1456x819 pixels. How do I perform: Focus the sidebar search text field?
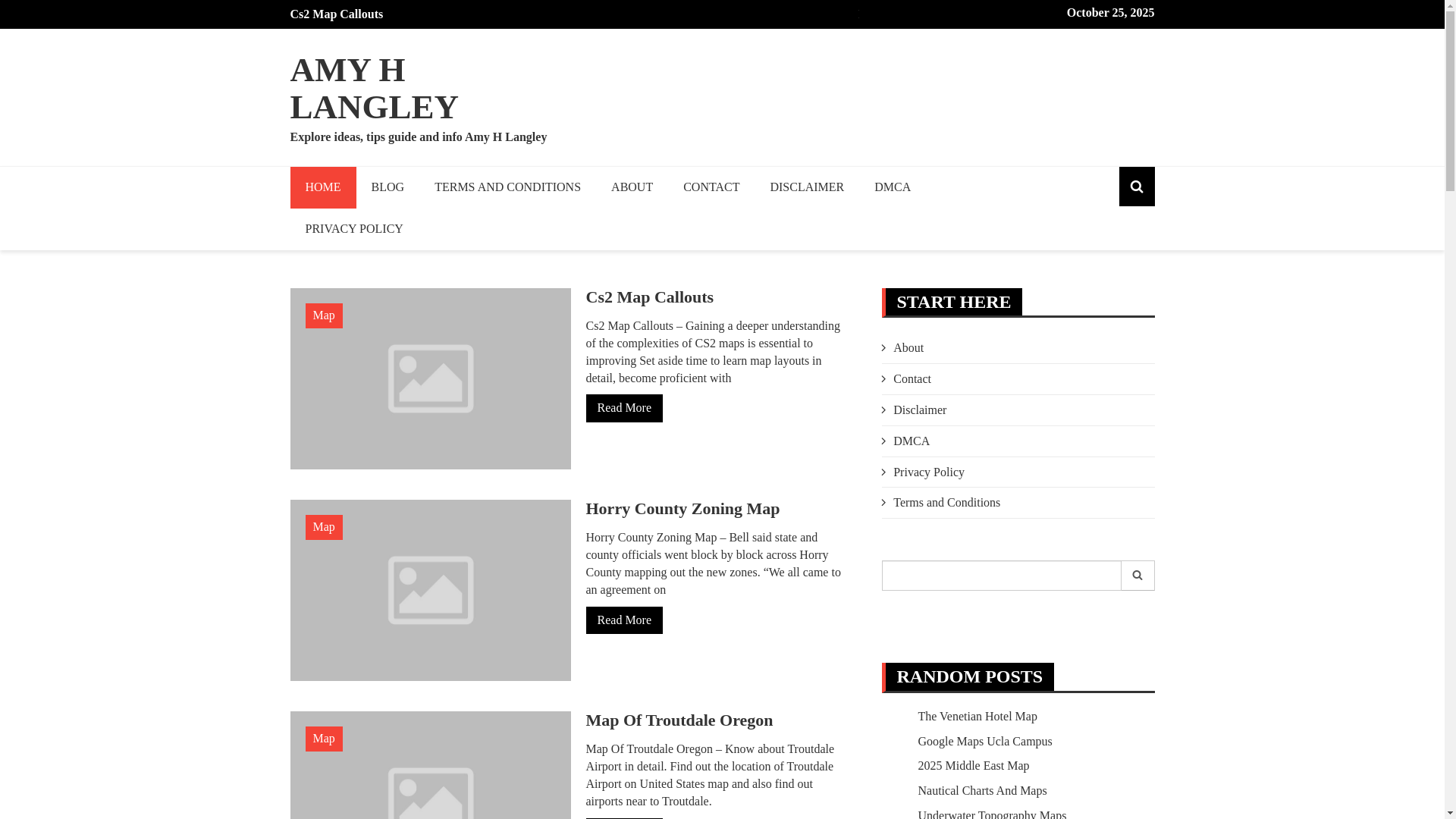tap(1001, 576)
